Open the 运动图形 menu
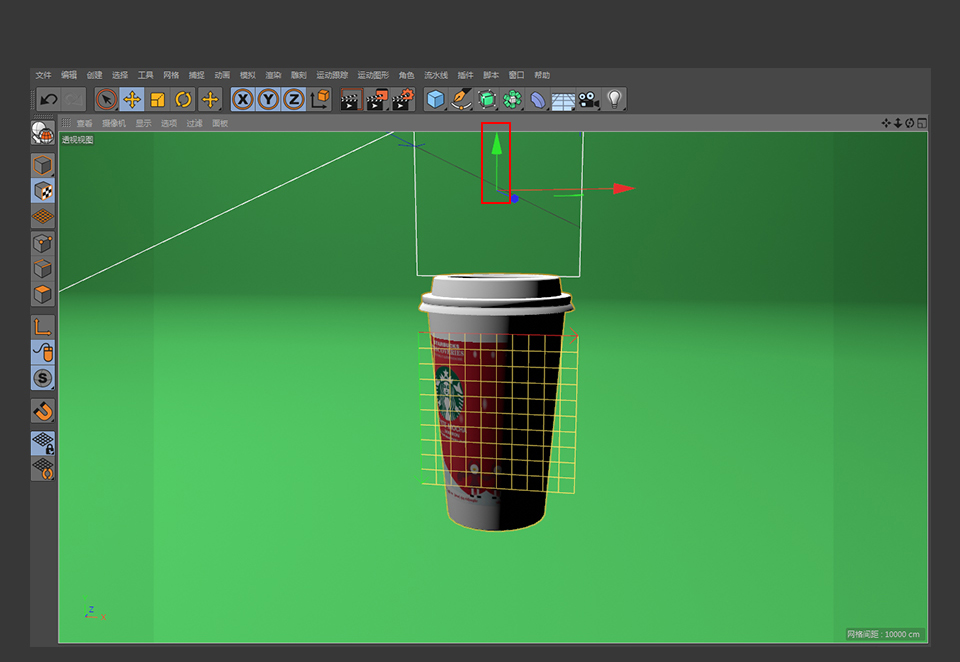 point(373,75)
